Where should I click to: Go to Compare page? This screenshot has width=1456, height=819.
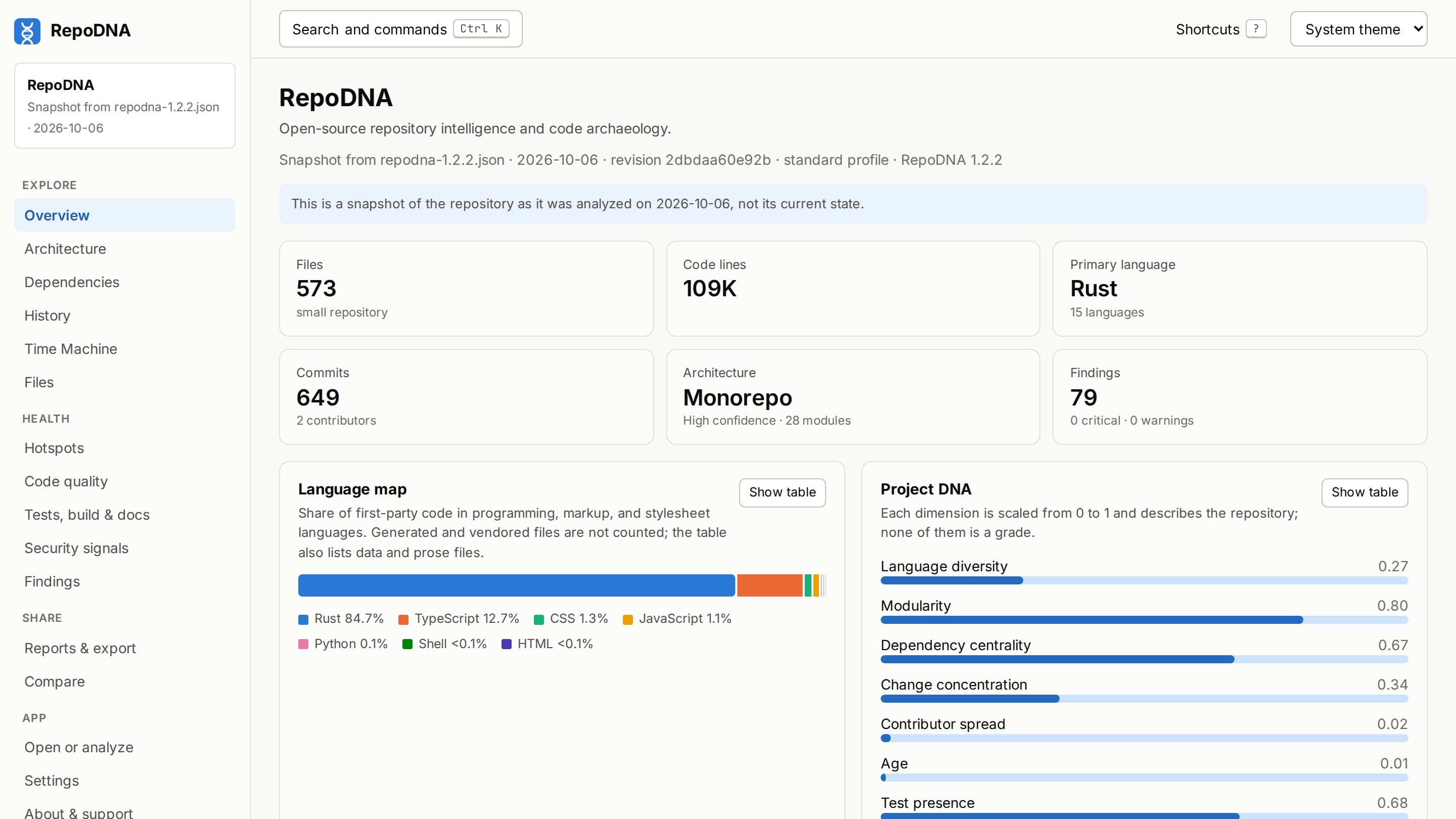(124, 681)
